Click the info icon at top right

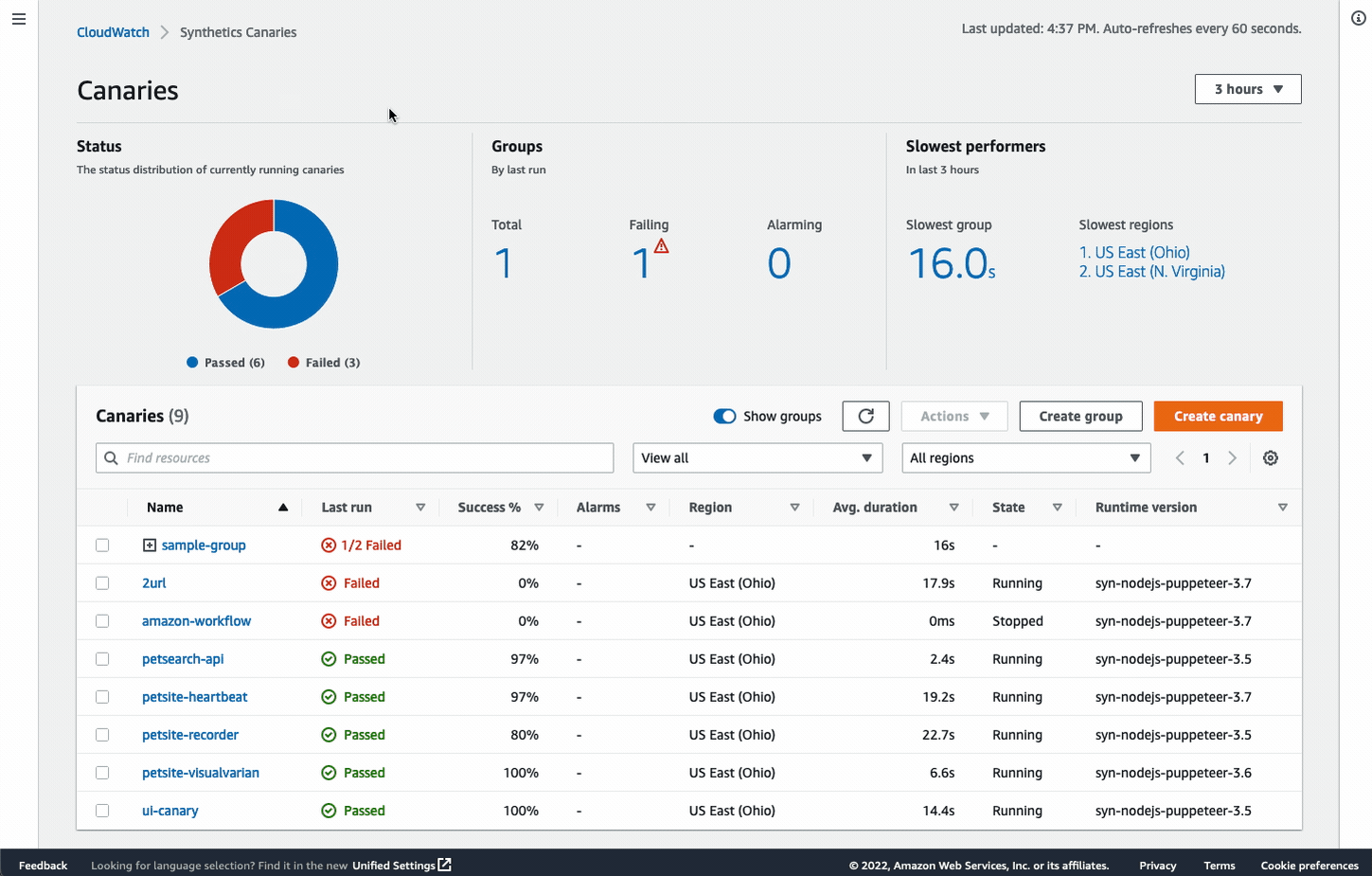coord(1358,18)
